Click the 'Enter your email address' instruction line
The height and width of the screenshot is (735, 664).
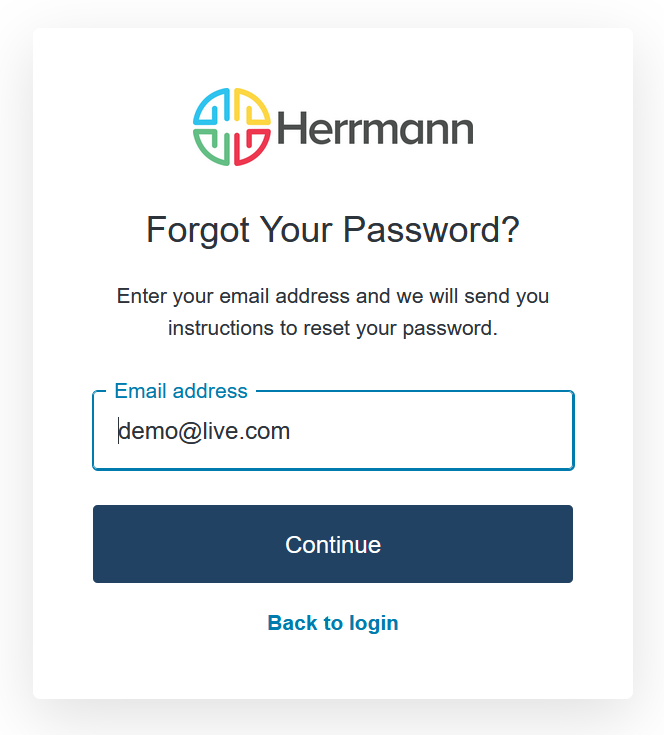pyautogui.click(x=333, y=296)
